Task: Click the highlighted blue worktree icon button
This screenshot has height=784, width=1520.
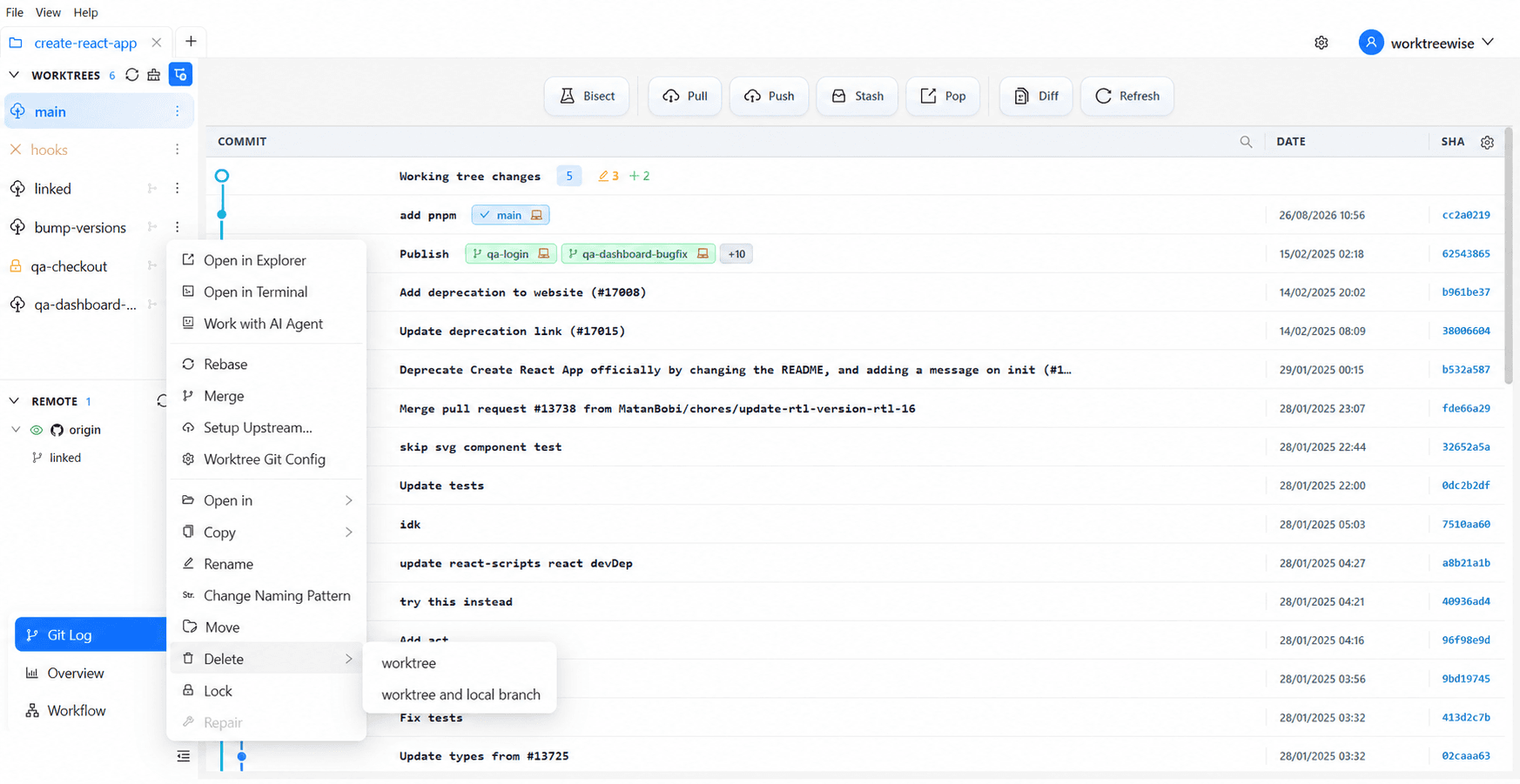Action: pos(180,75)
